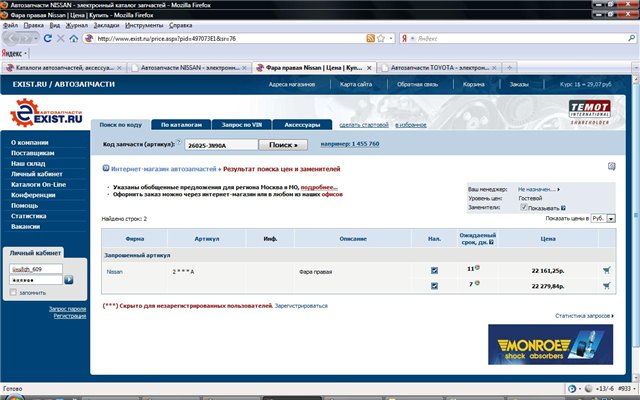Image resolution: width=640 pixels, height=400 pixels.
Task: Click the Регистрация link in sidebar
Action: tap(70, 316)
